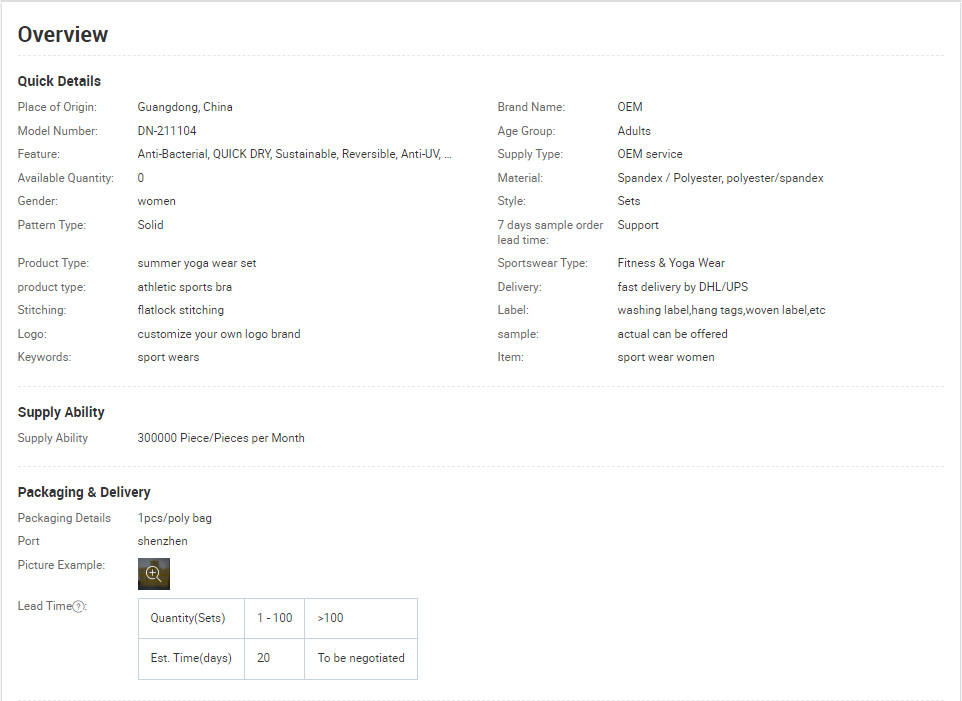Click the '1 - 100' quantity cell

click(x=274, y=618)
